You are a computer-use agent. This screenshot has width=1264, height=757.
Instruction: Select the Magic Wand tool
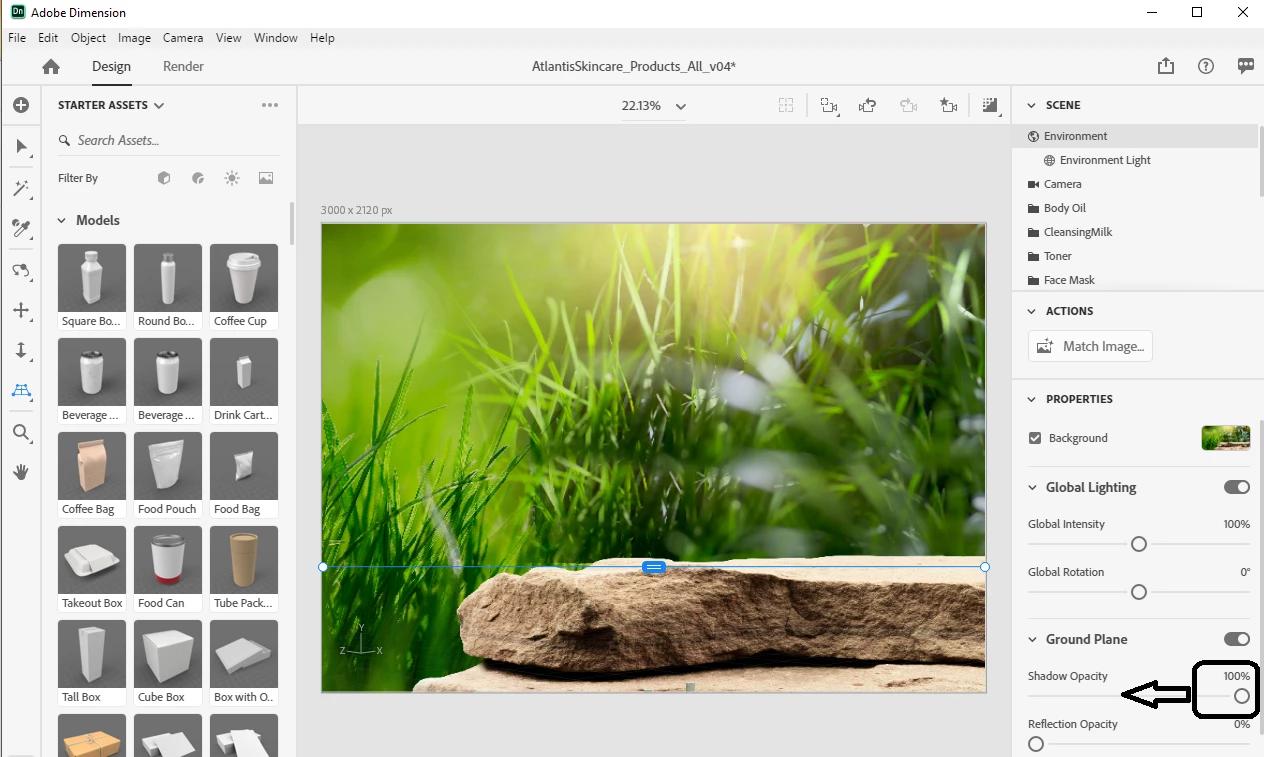point(21,188)
